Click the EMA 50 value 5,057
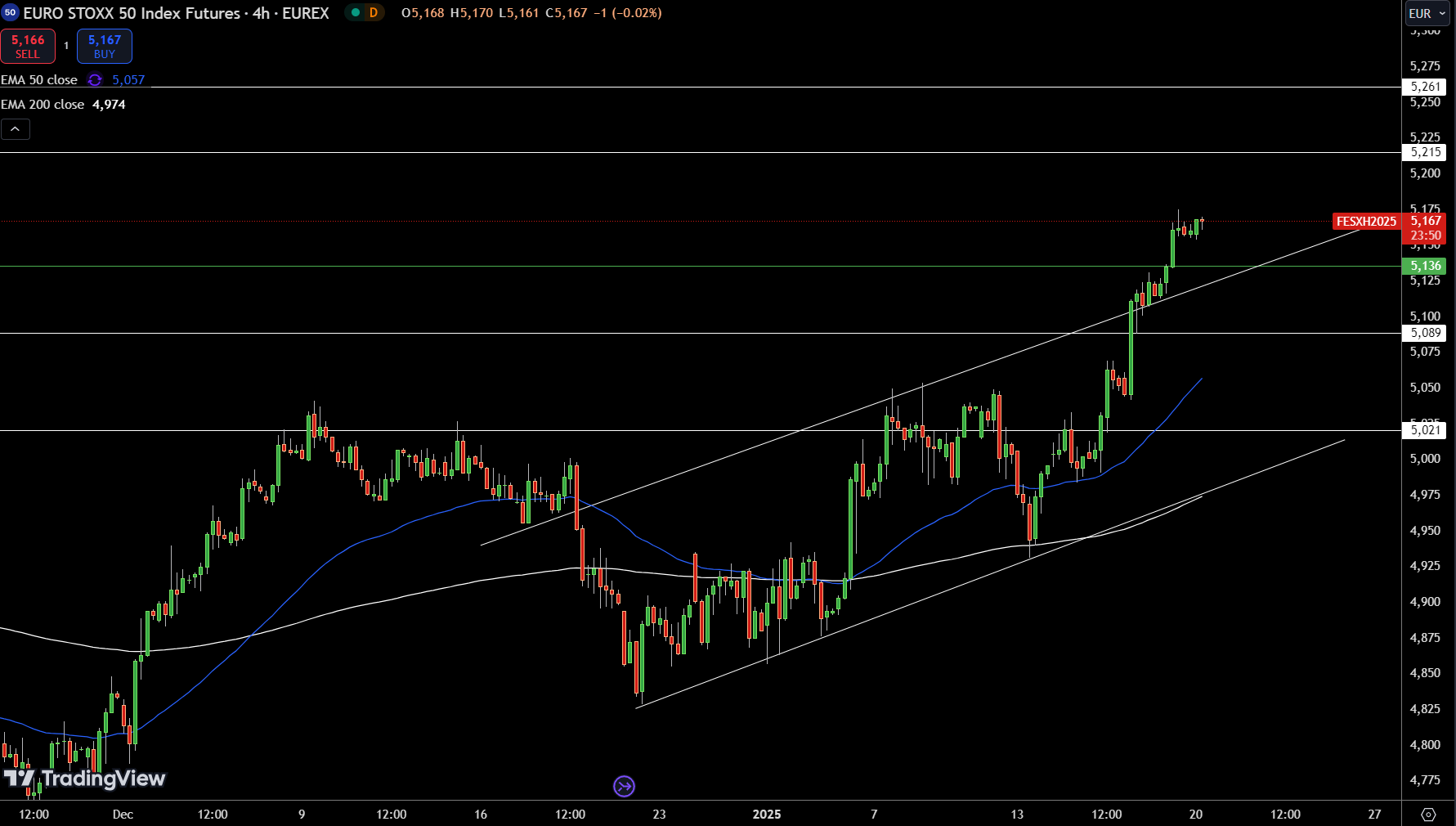The width and height of the screenshot is (1456, 826). (128, 80)
